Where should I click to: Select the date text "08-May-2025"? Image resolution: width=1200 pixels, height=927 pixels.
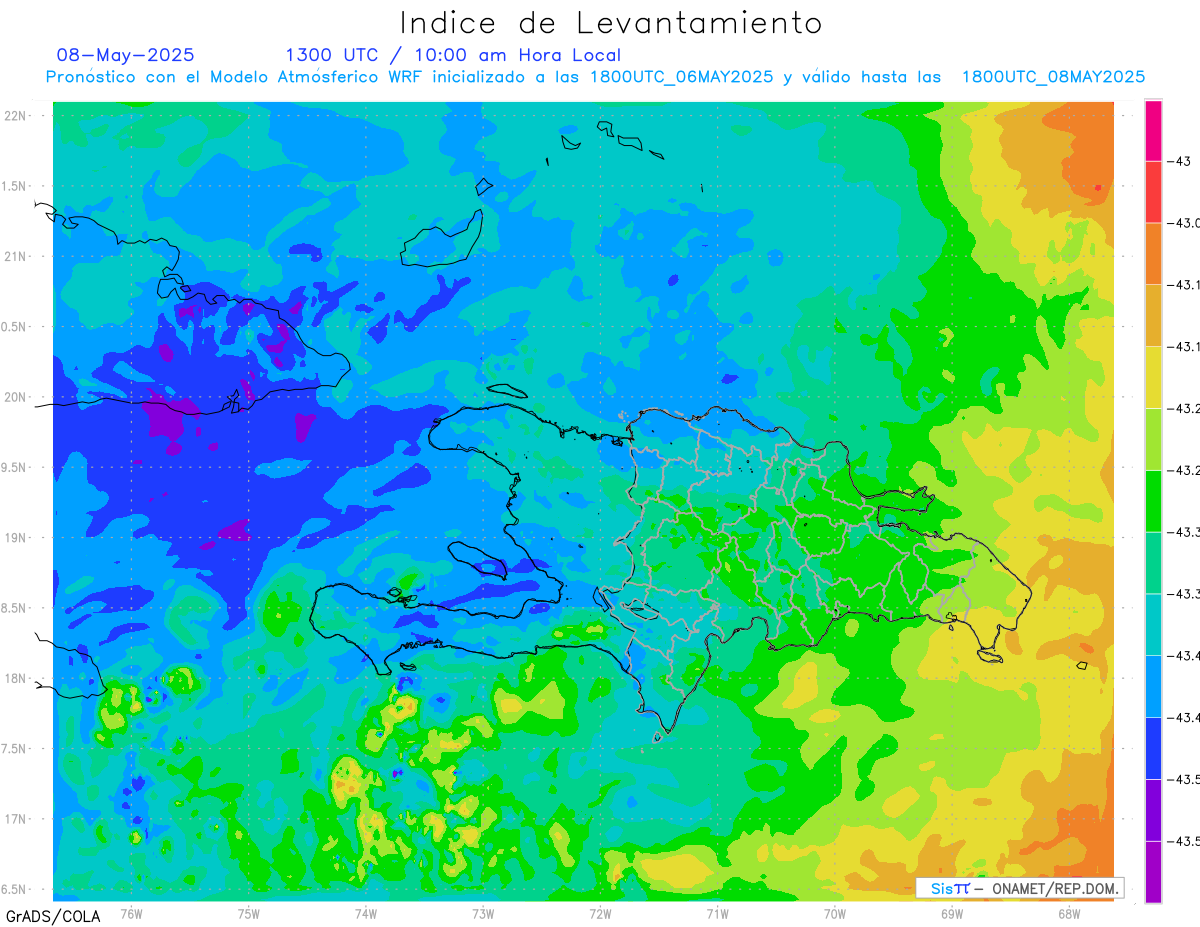(x=125, y=55)
